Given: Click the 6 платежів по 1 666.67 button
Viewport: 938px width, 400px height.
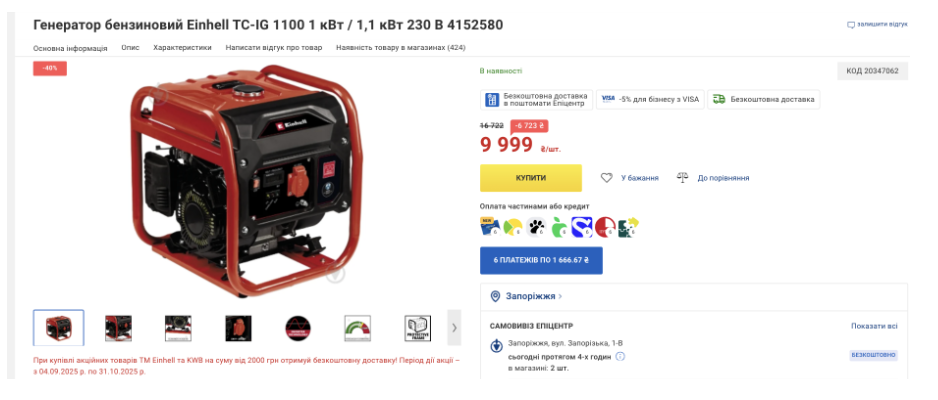Looking at the screenshot, I should coord(541,260).
